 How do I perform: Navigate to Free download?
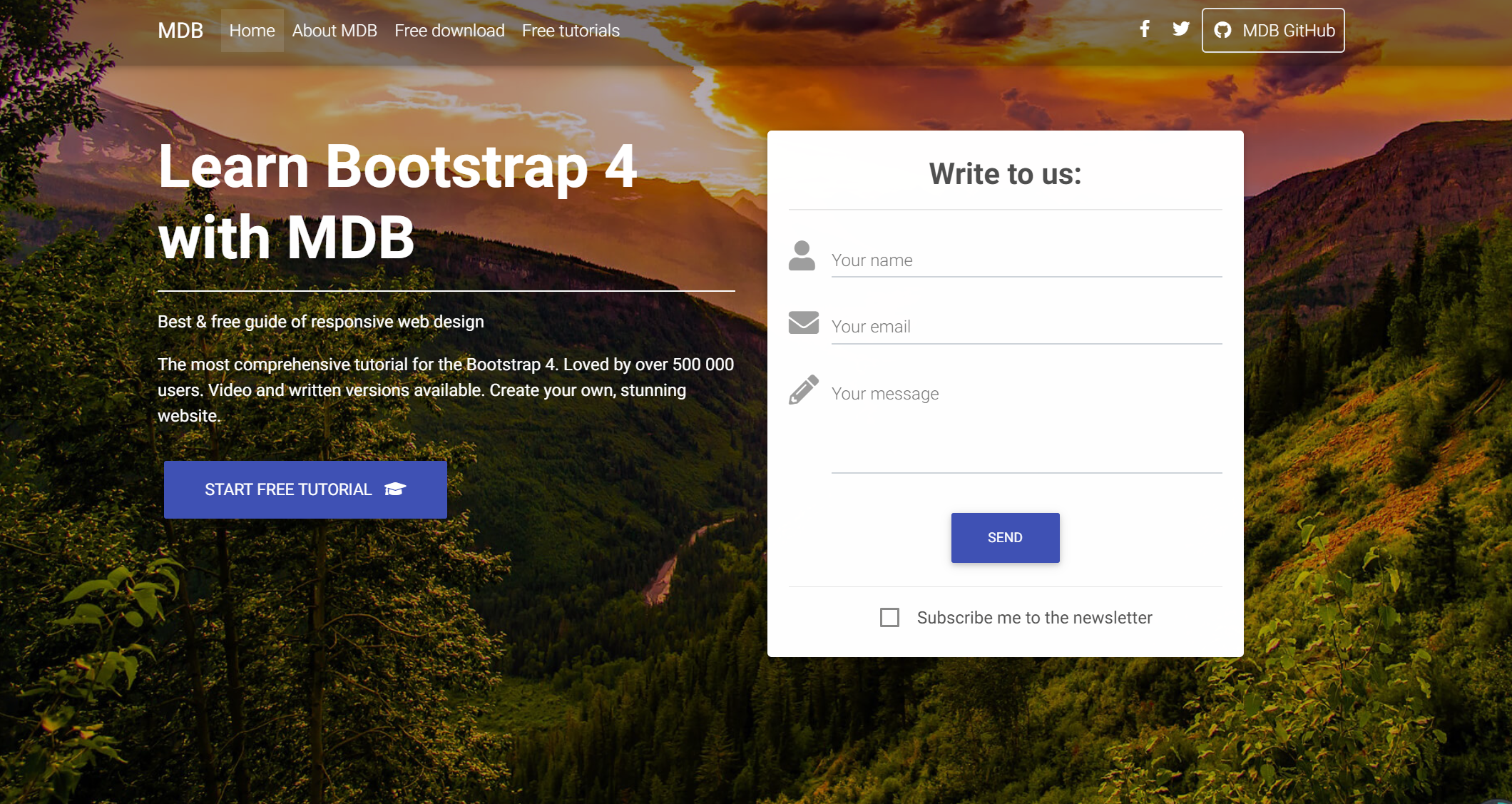[449, 30]
